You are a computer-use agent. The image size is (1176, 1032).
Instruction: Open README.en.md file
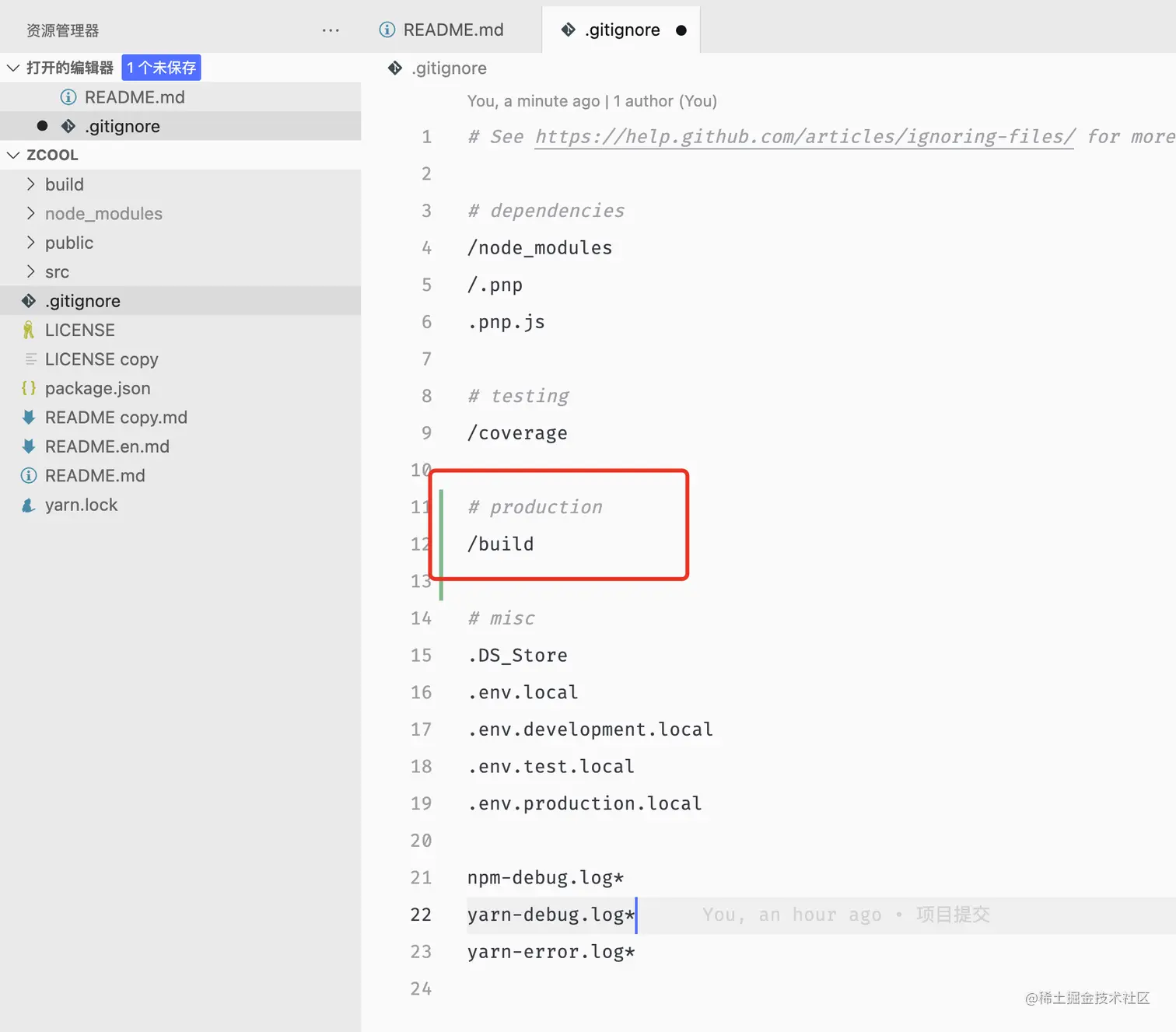pos(180,446)
